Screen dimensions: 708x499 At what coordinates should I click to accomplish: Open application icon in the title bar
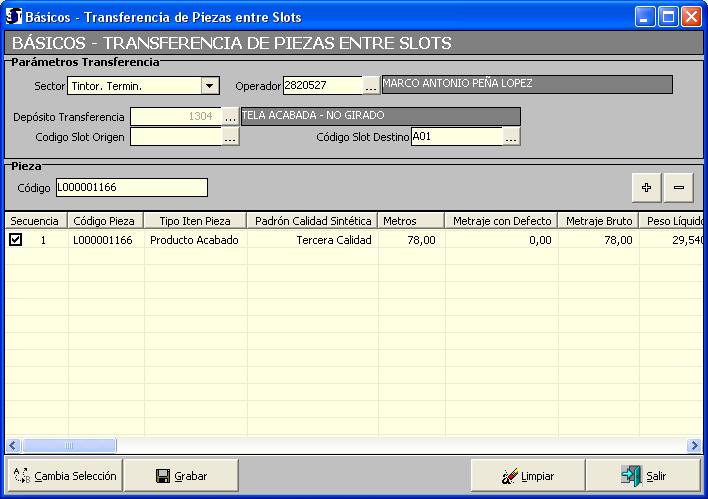point(14,17)
